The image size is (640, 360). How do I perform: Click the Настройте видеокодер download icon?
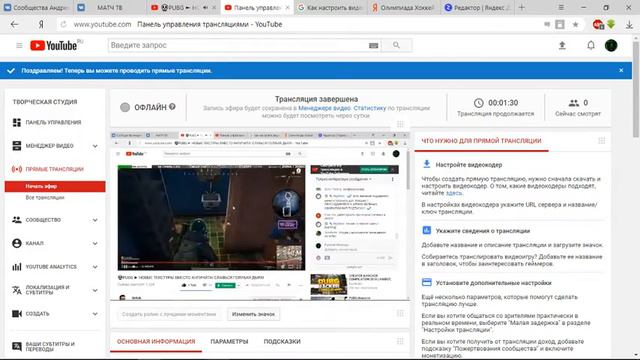click(427, 164)
